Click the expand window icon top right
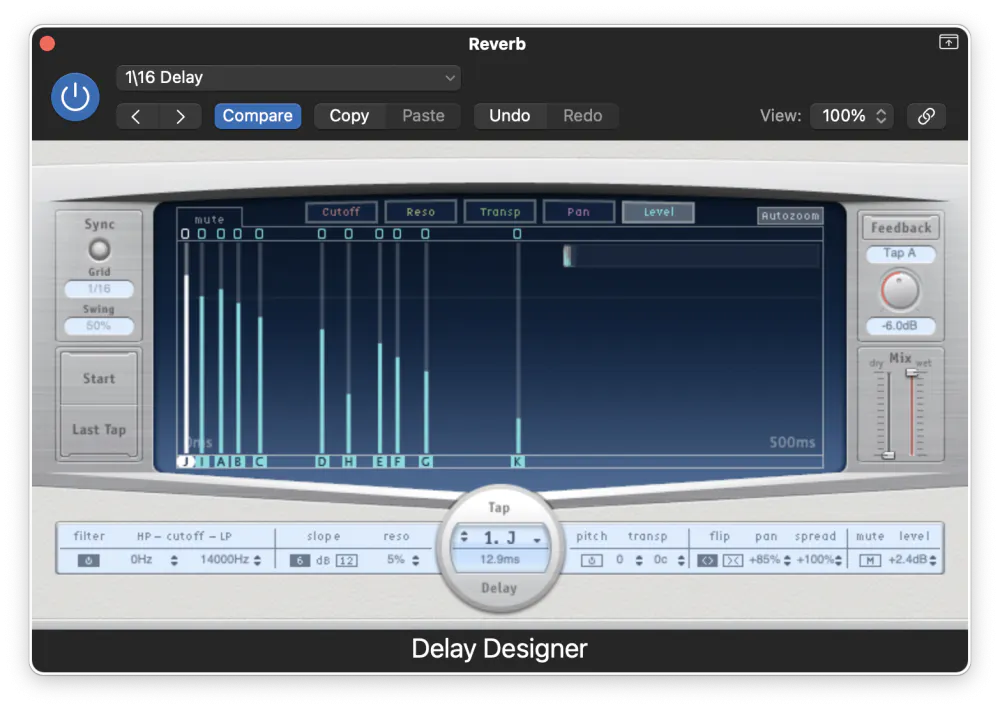Viewport: 1000px width, 710px height. (x=948, y=42)
